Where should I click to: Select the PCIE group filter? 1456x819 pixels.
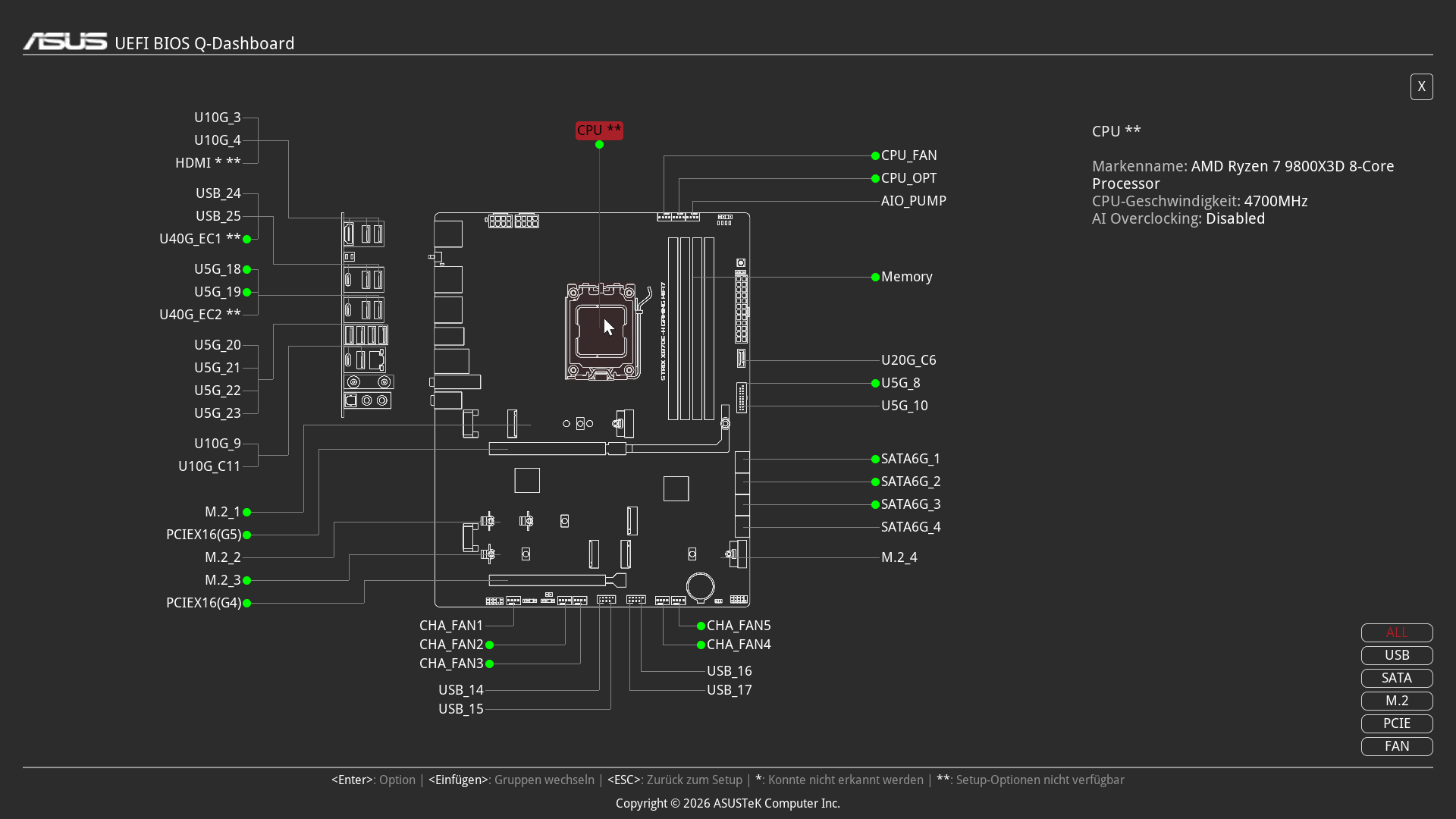point(1397,723)
